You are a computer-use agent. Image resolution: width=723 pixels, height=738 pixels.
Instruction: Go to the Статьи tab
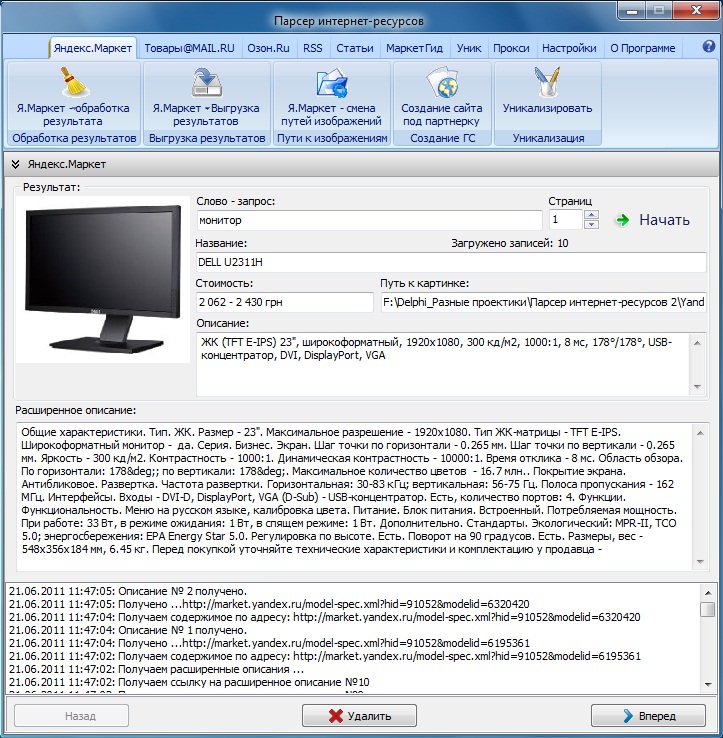pyautogui.click(x=354, y=48)
